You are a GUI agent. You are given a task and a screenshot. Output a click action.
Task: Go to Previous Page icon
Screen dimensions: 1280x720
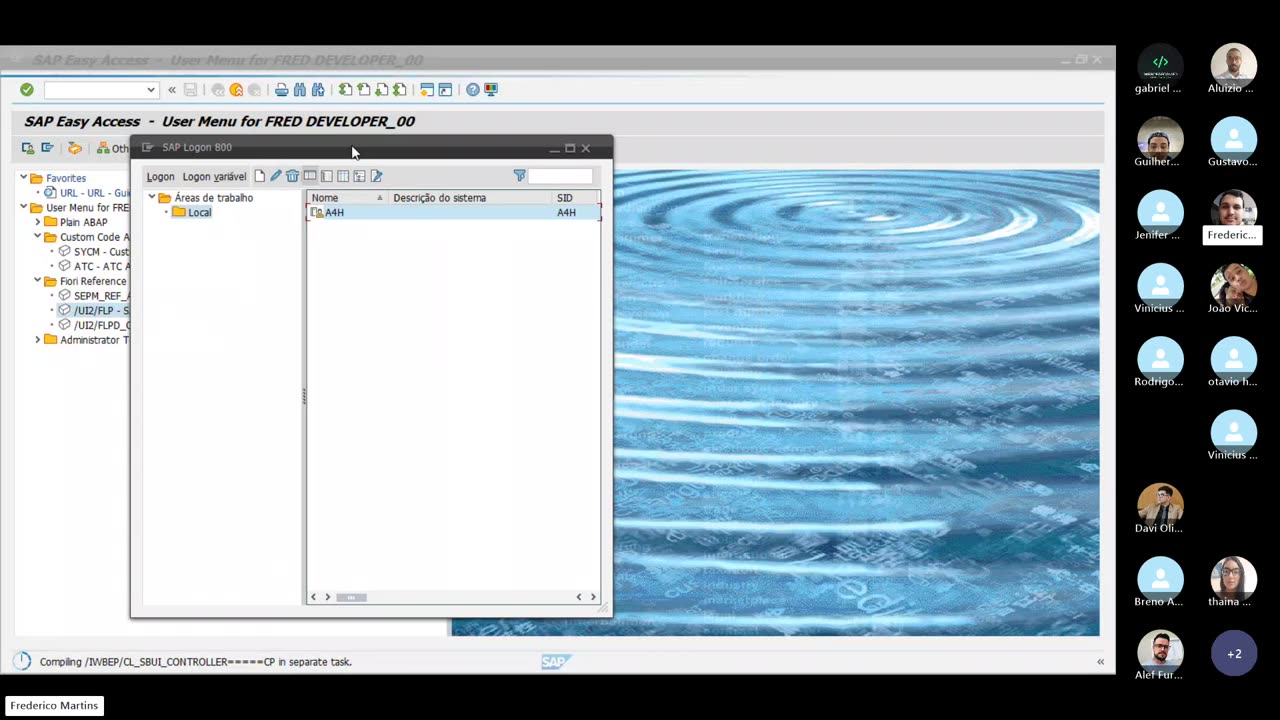point(363,90)
